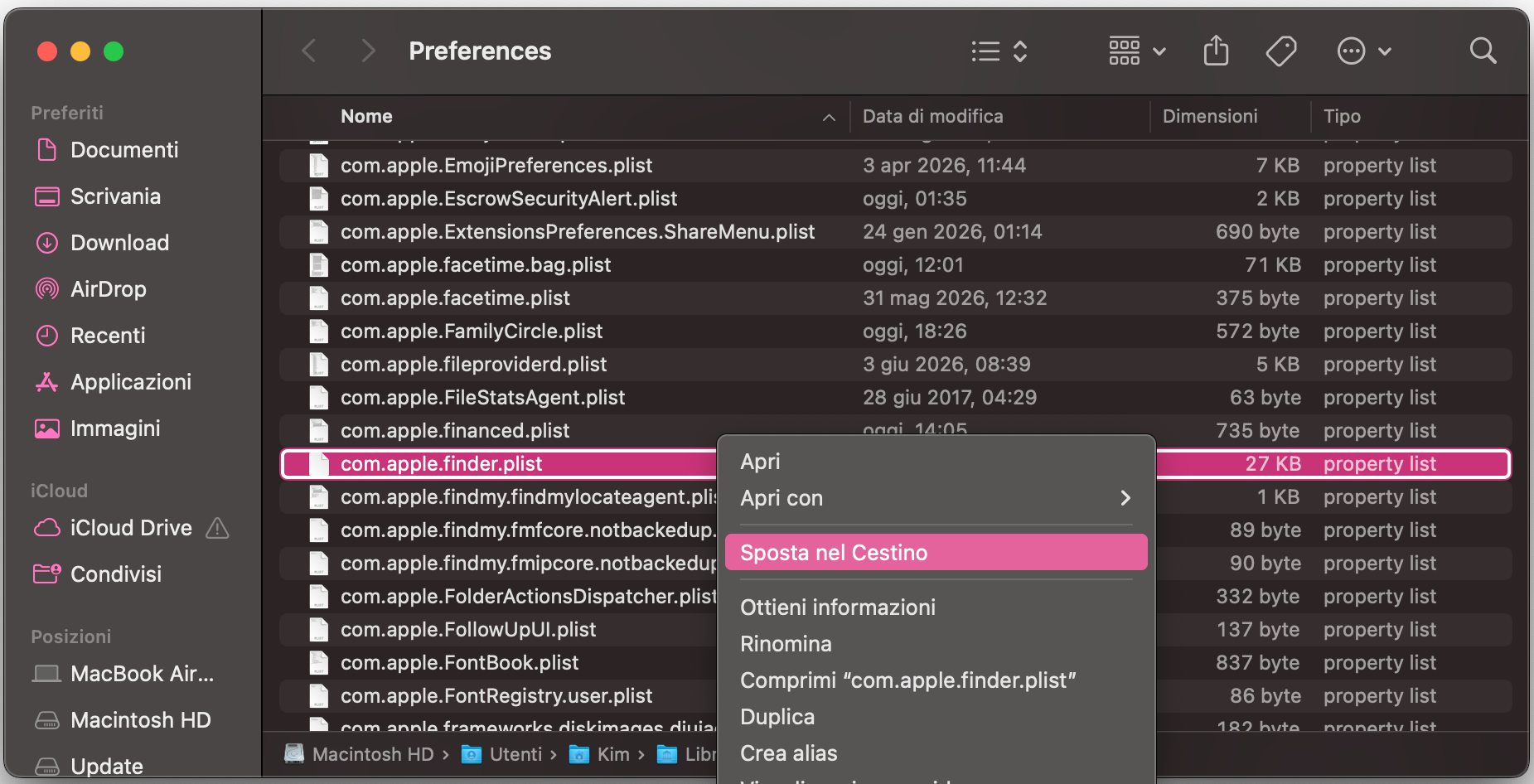Select com.apple.ExtensionsPreferences.ShareMenu.plist
This screenshot has height=784, width=1534.
pyautogui.click(x=896, y=232)
